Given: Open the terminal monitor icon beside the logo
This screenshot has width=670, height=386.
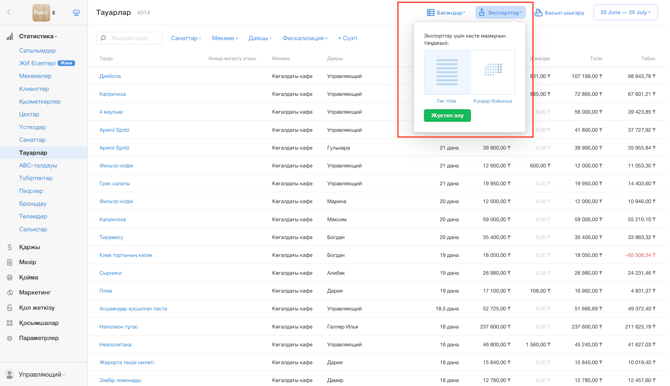Looking at the screenshot, I should pos(76,13).
